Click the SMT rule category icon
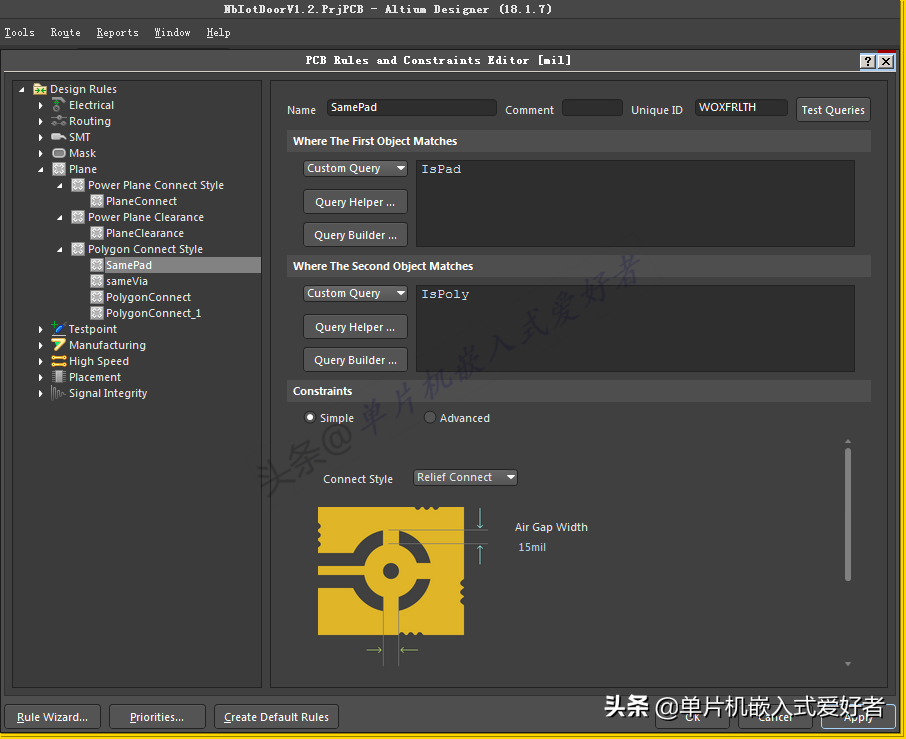 point(59,137)
